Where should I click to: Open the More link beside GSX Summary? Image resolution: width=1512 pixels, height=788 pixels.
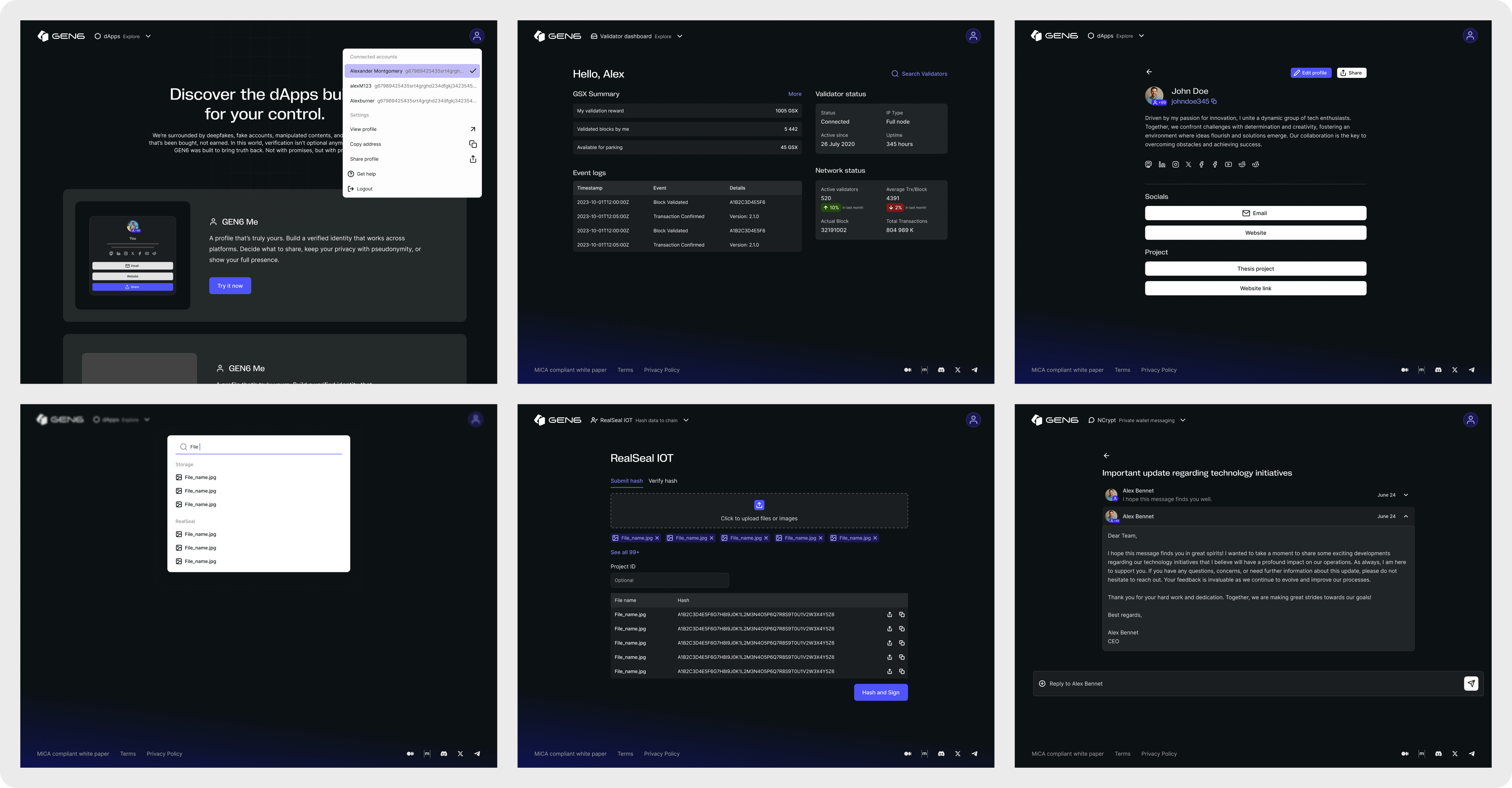[x=795, y=94]
